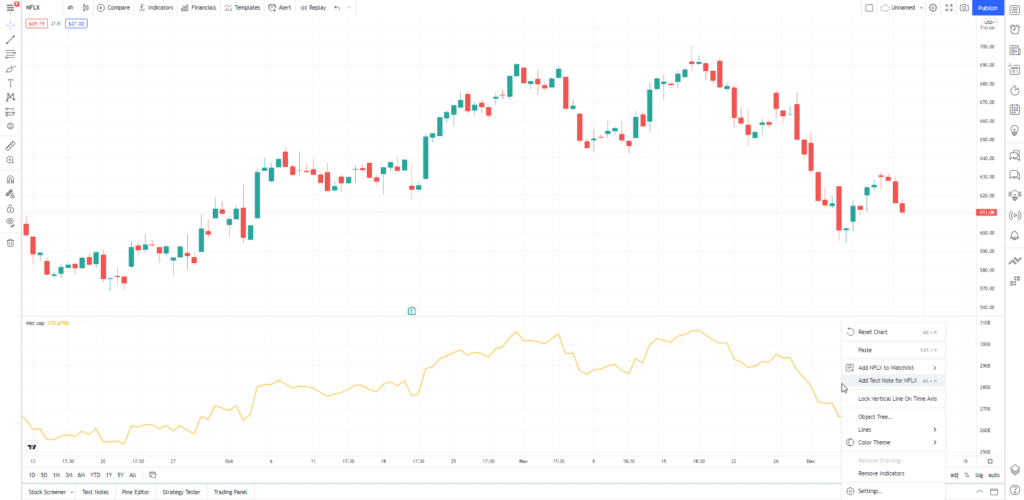The image size is (1024, 500).
Task: Expand the Color Theme submenu
Action: (935, 442)
